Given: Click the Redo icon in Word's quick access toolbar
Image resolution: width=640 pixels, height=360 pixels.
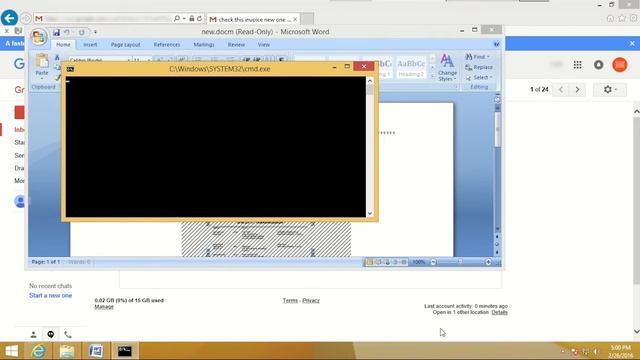Looking at the screenshot, I should pos(81,32).
